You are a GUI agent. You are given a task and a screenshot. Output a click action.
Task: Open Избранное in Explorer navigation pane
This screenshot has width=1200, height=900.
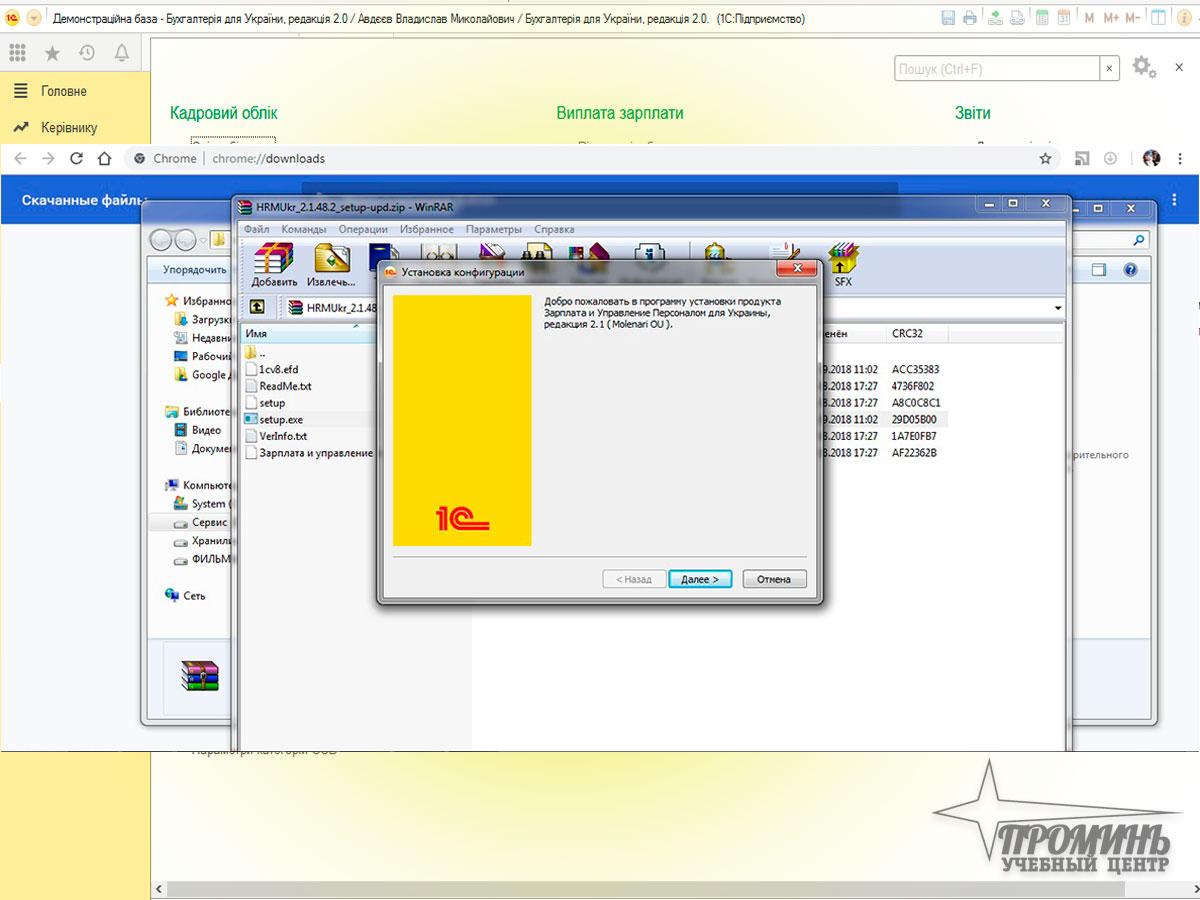[x=199, y=301]
